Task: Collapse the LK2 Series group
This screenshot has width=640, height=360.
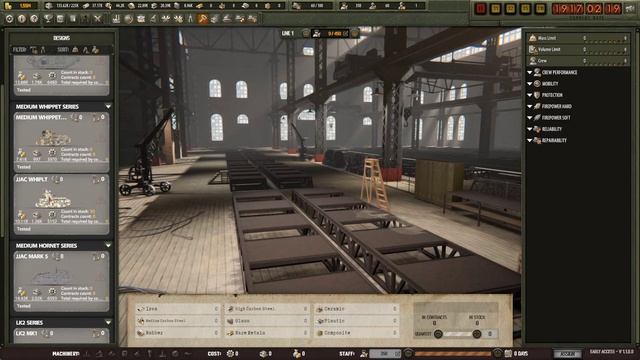Action: [x=108, y=322]
